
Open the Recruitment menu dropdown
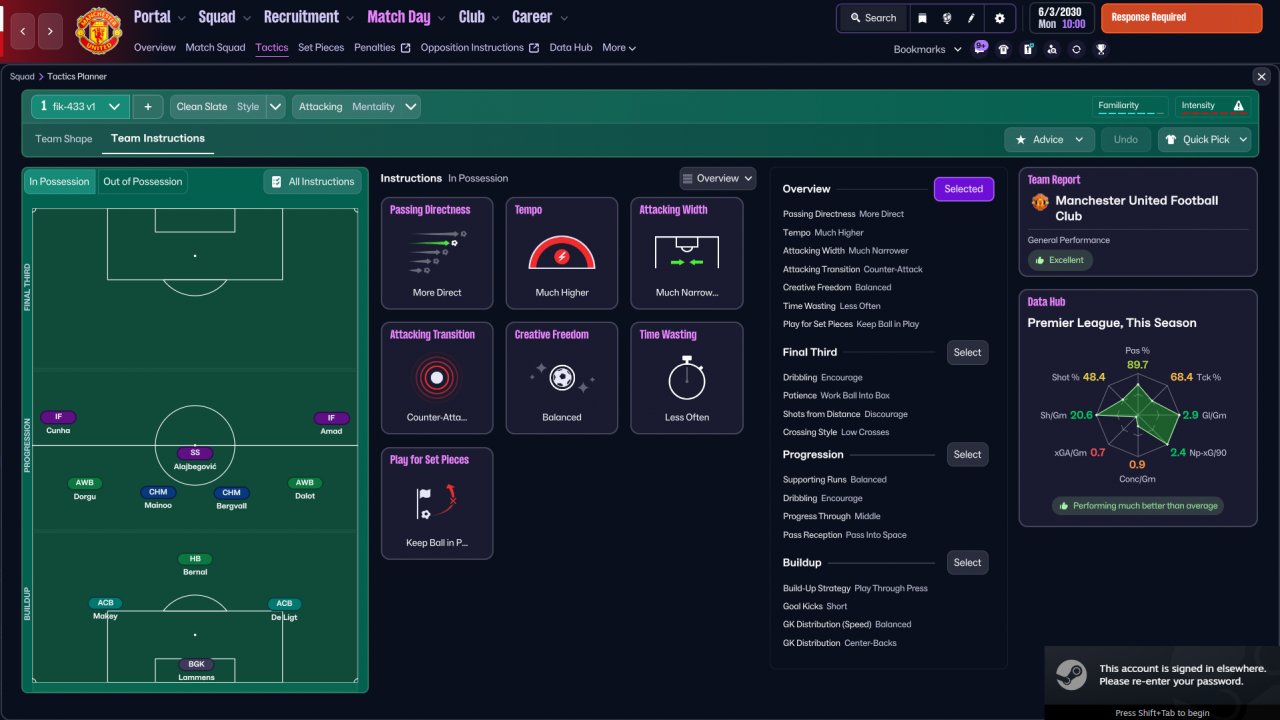pyautogui.click(x=309, y=17)
